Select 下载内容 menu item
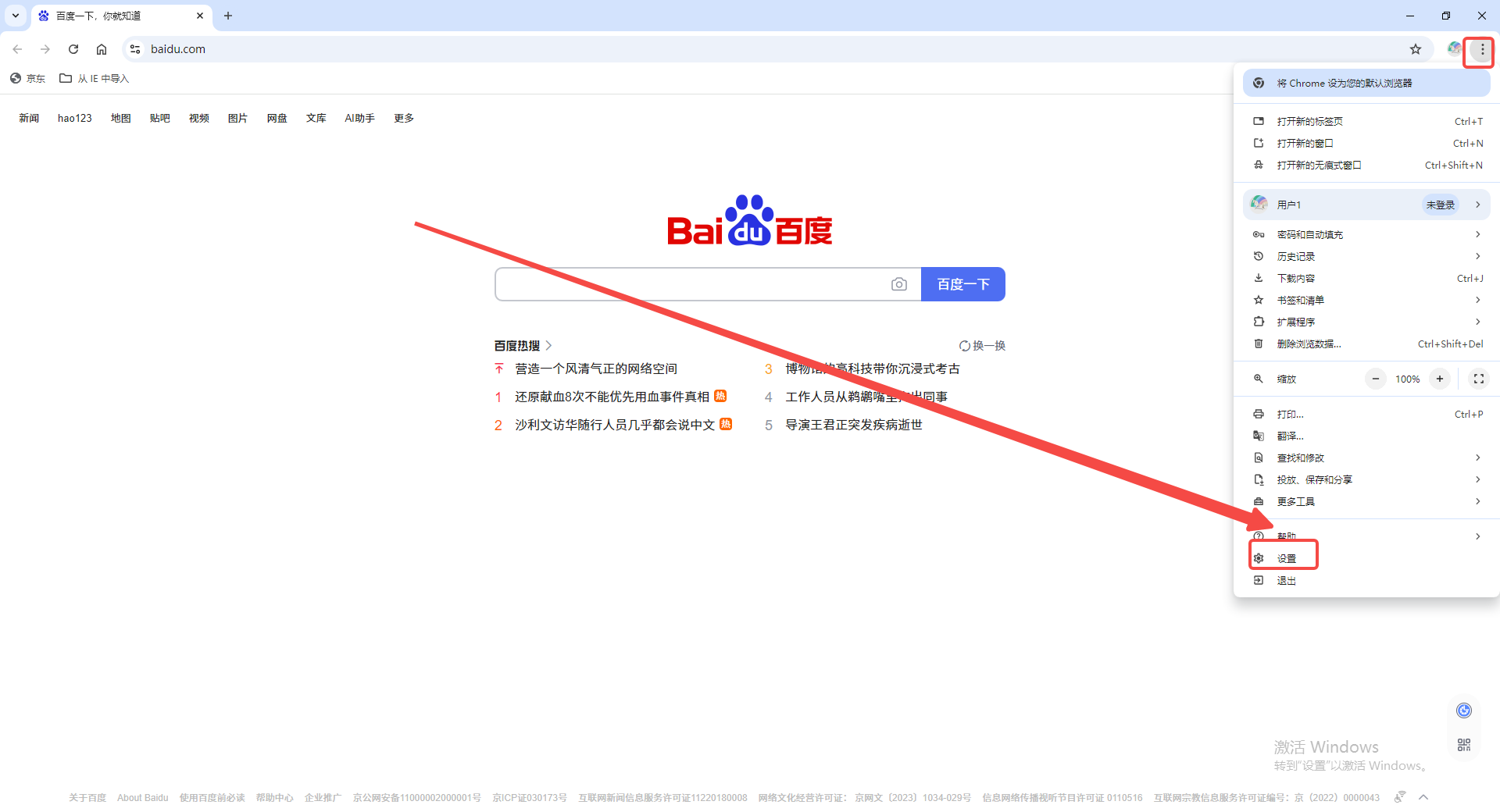This screenshot has height=812, width=1500. coord(1366,278)
